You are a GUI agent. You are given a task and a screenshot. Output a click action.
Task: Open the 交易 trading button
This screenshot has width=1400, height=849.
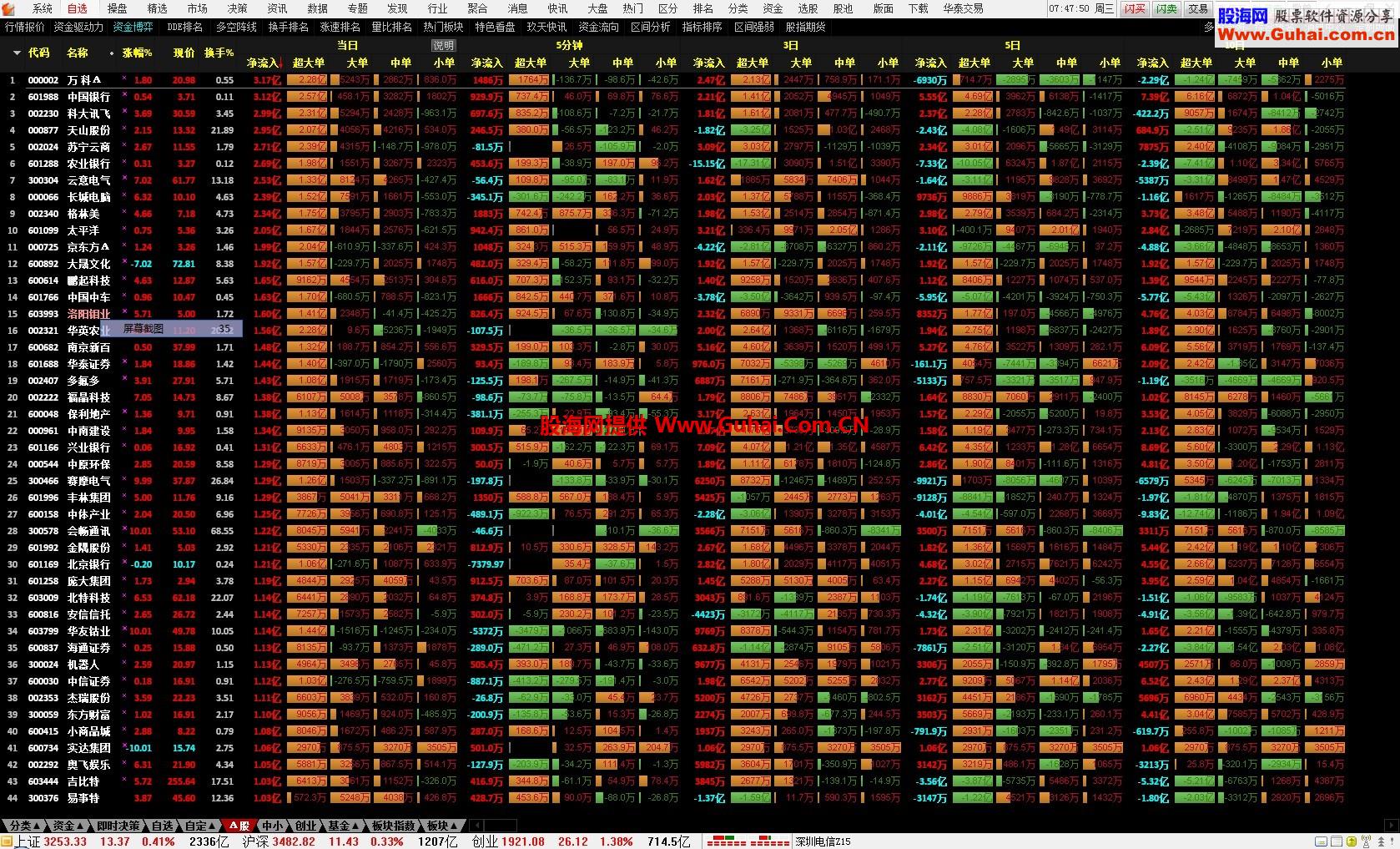1198,8
